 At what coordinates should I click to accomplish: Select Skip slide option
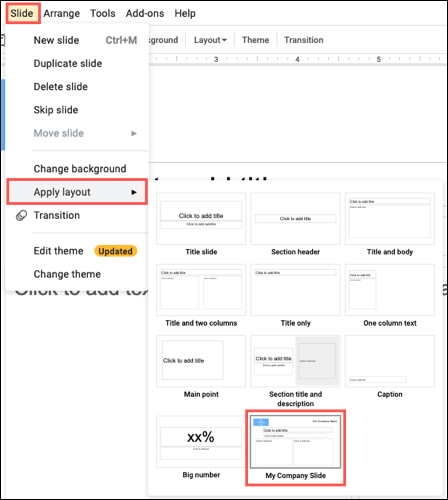coord(77,110)
